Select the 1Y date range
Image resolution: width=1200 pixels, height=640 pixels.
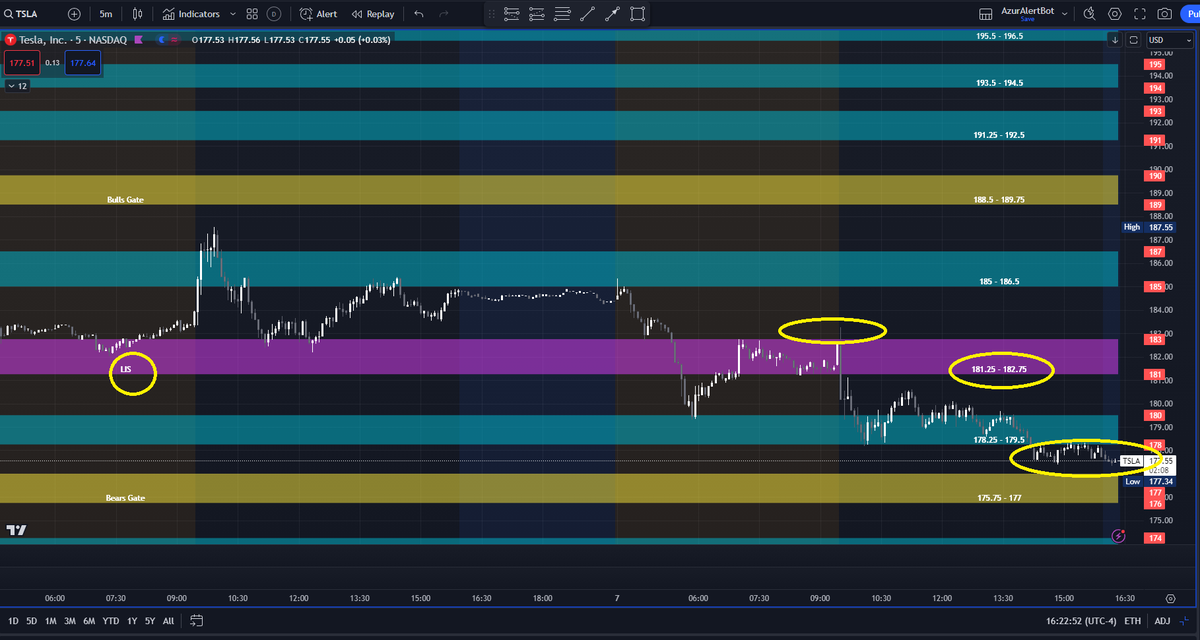(131, 621)
